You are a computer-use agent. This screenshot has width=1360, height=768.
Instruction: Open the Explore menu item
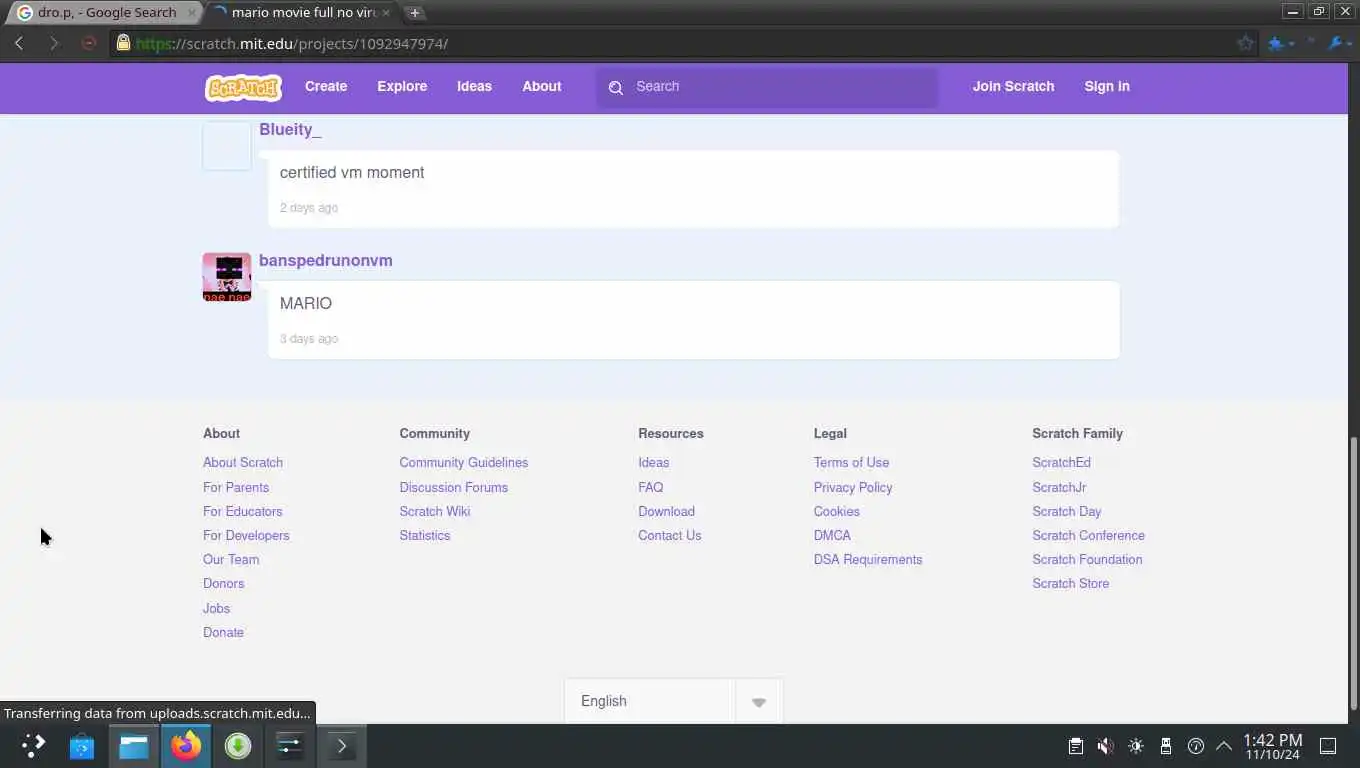click(x=402, y=87)
